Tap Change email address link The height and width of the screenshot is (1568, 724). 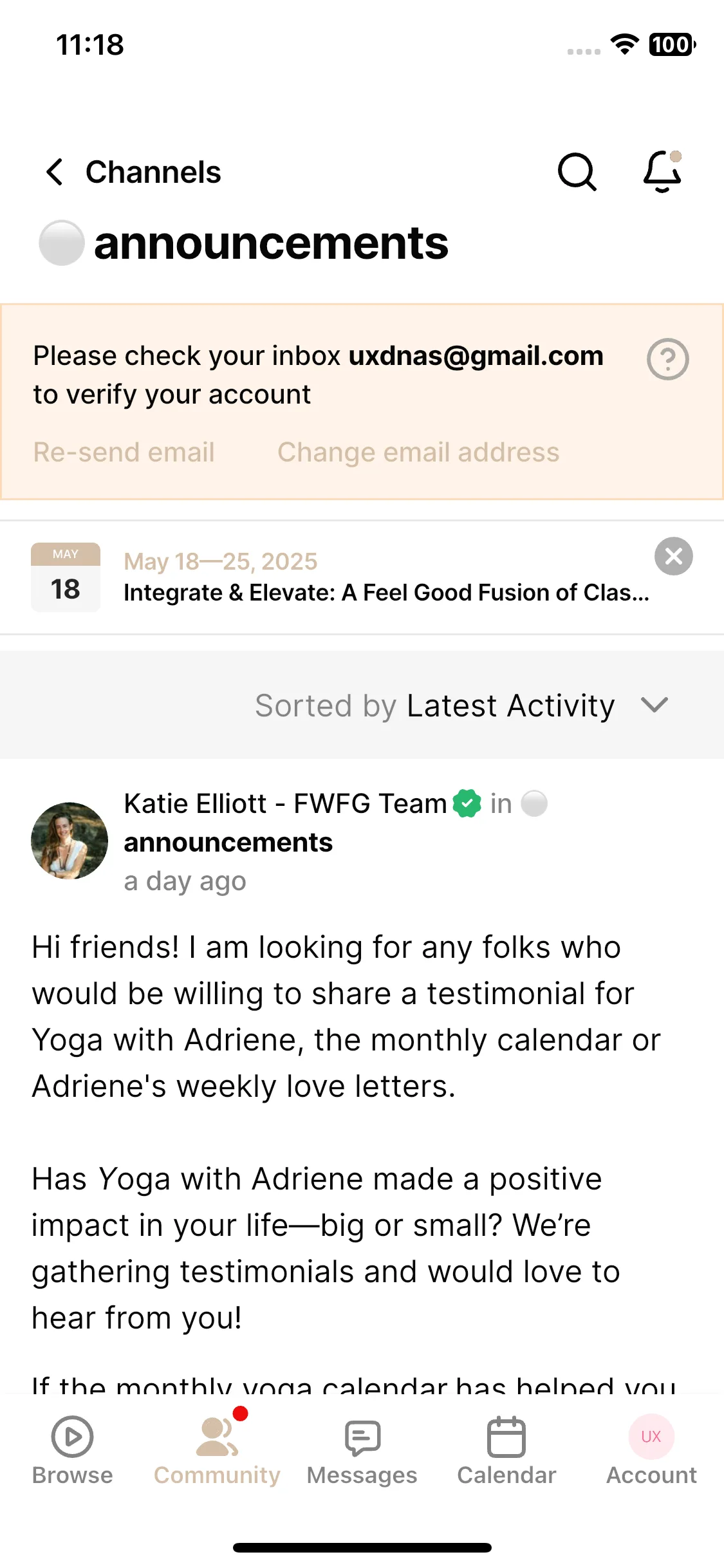click(x=418, y=453)
